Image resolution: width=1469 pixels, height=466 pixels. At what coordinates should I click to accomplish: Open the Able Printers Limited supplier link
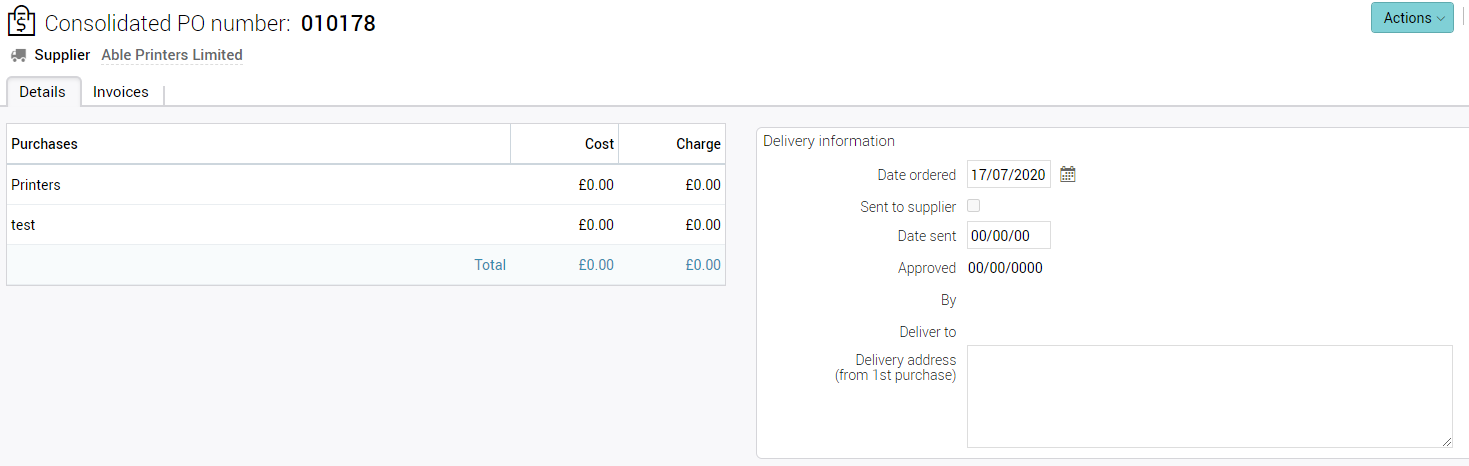(172, 55)
